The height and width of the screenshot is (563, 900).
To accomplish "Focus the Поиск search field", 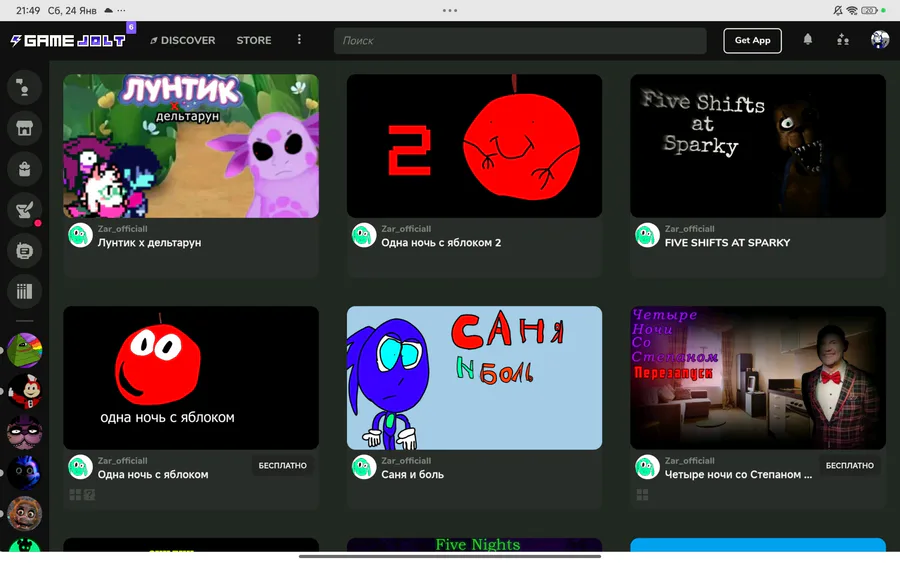I will 520,41.
